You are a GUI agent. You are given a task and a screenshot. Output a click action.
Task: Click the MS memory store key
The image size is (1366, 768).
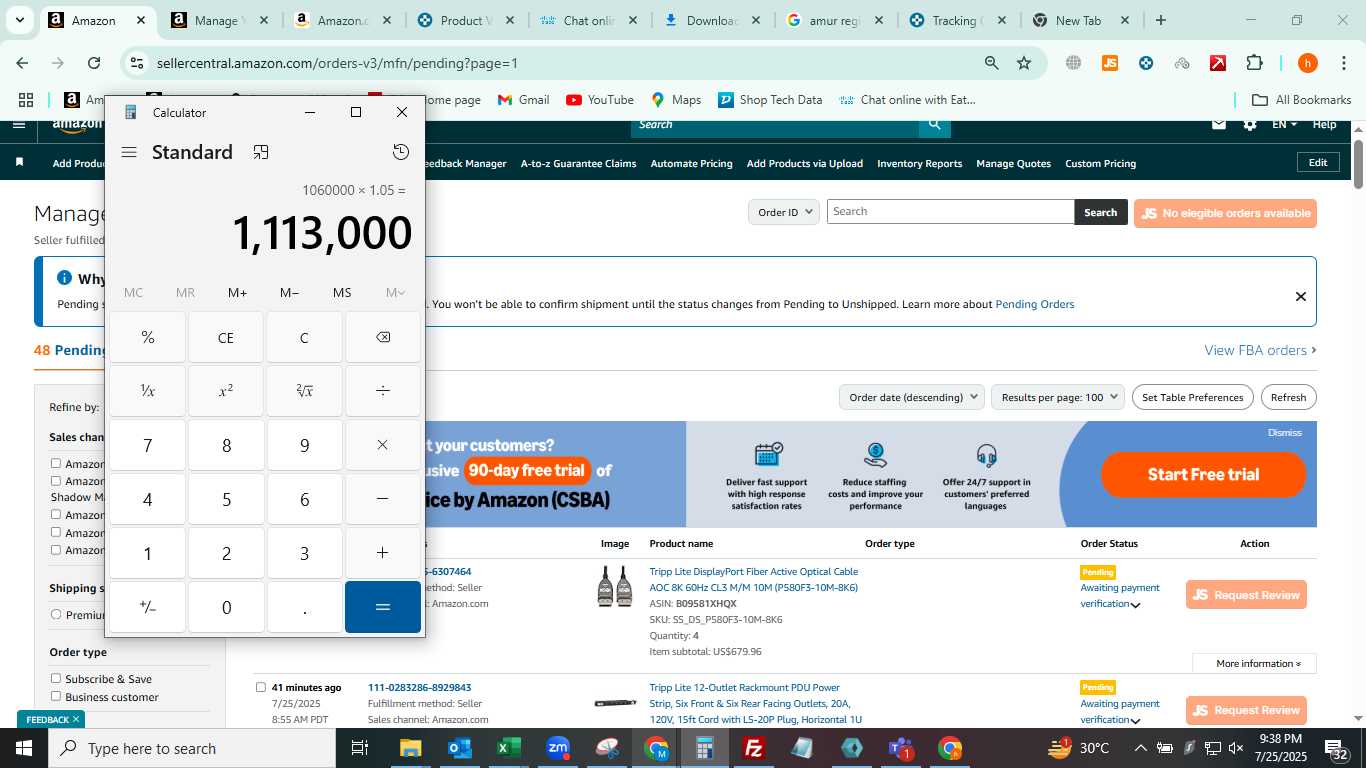pyautogui.click(x=342, y=293)
